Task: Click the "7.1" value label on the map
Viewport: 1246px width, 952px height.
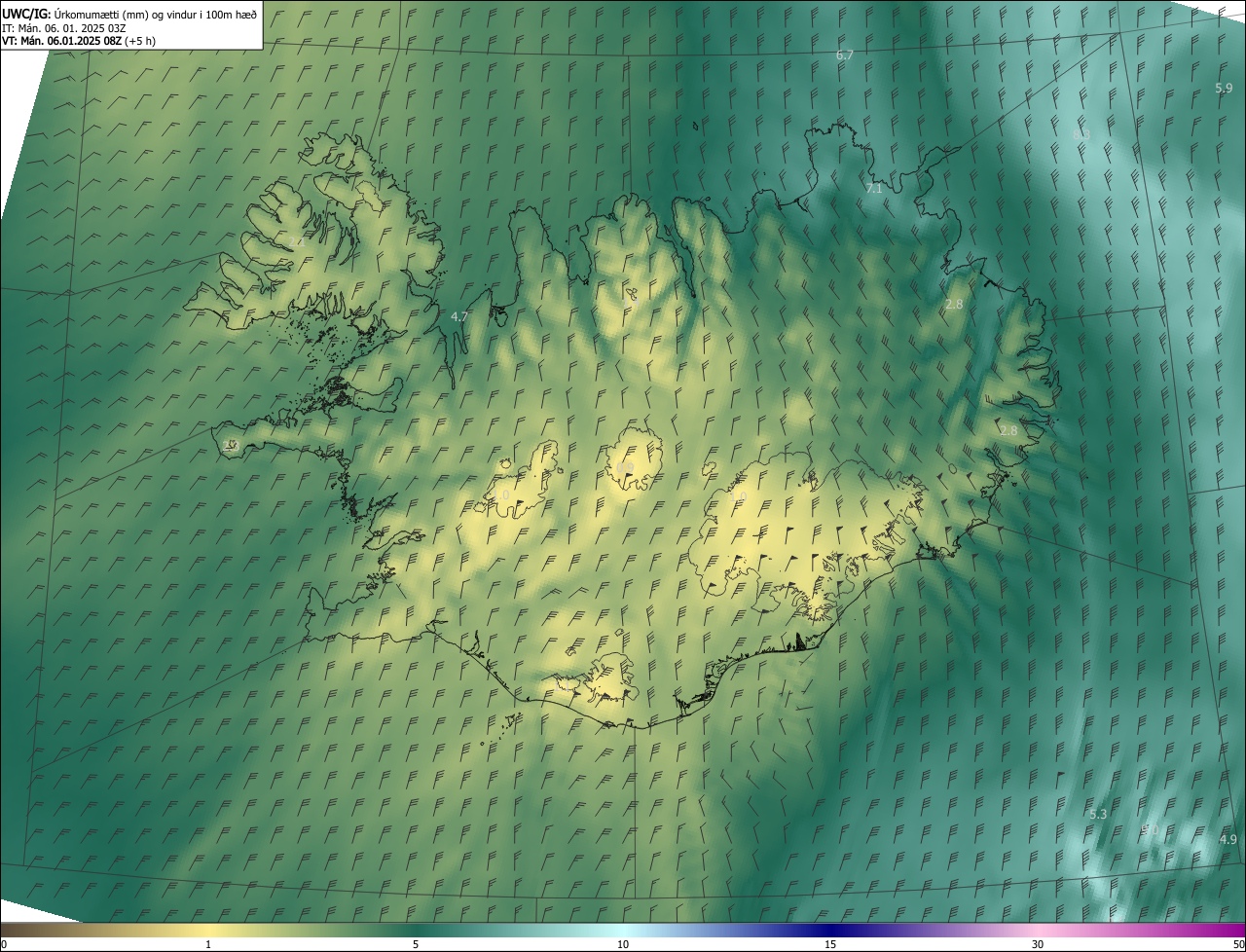Action: point(874,188)
